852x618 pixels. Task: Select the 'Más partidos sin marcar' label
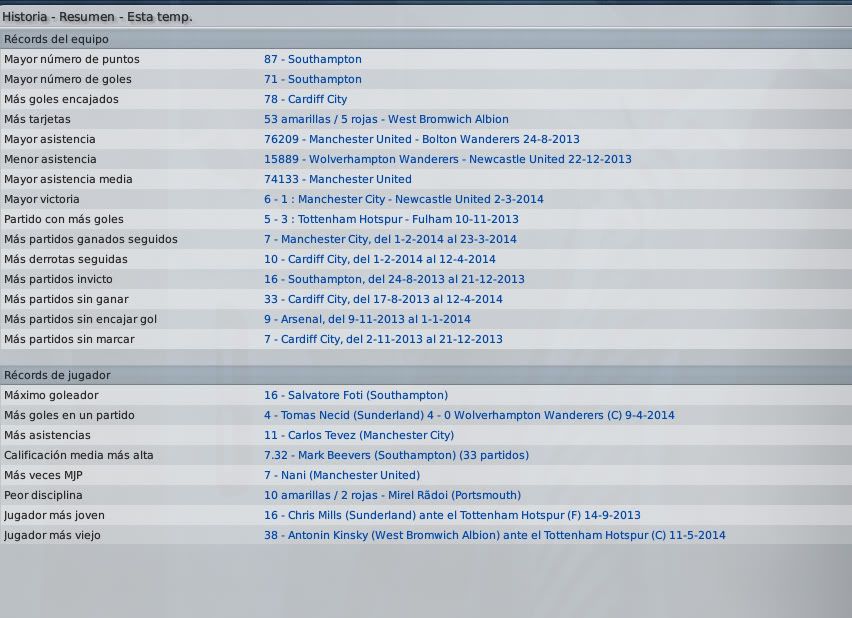[x=69, y=340]
